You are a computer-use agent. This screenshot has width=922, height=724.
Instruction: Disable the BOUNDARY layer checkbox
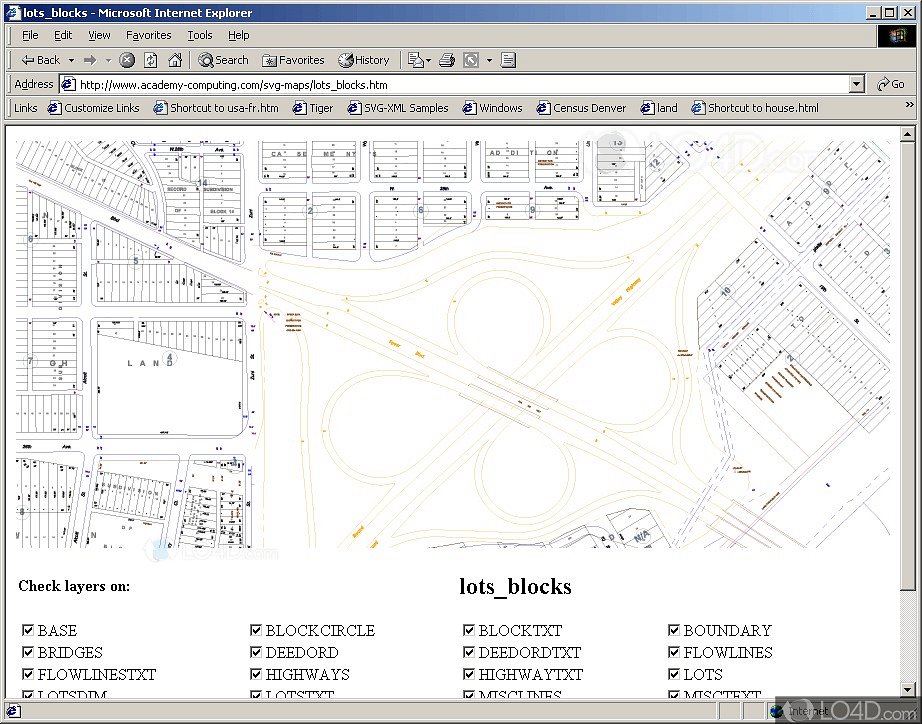tap(674, 631)
